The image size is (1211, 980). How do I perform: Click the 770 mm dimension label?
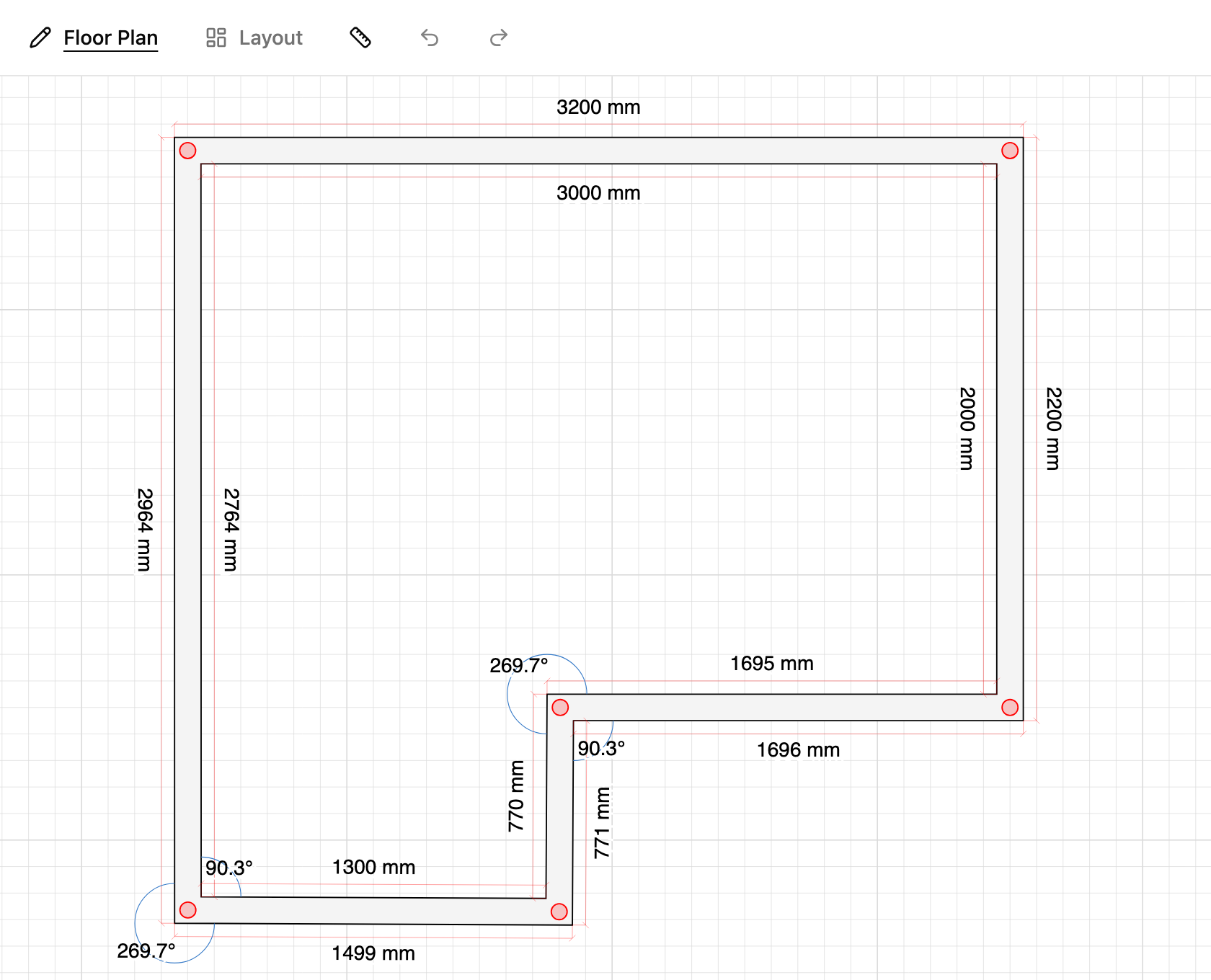(x=516, y=796)
